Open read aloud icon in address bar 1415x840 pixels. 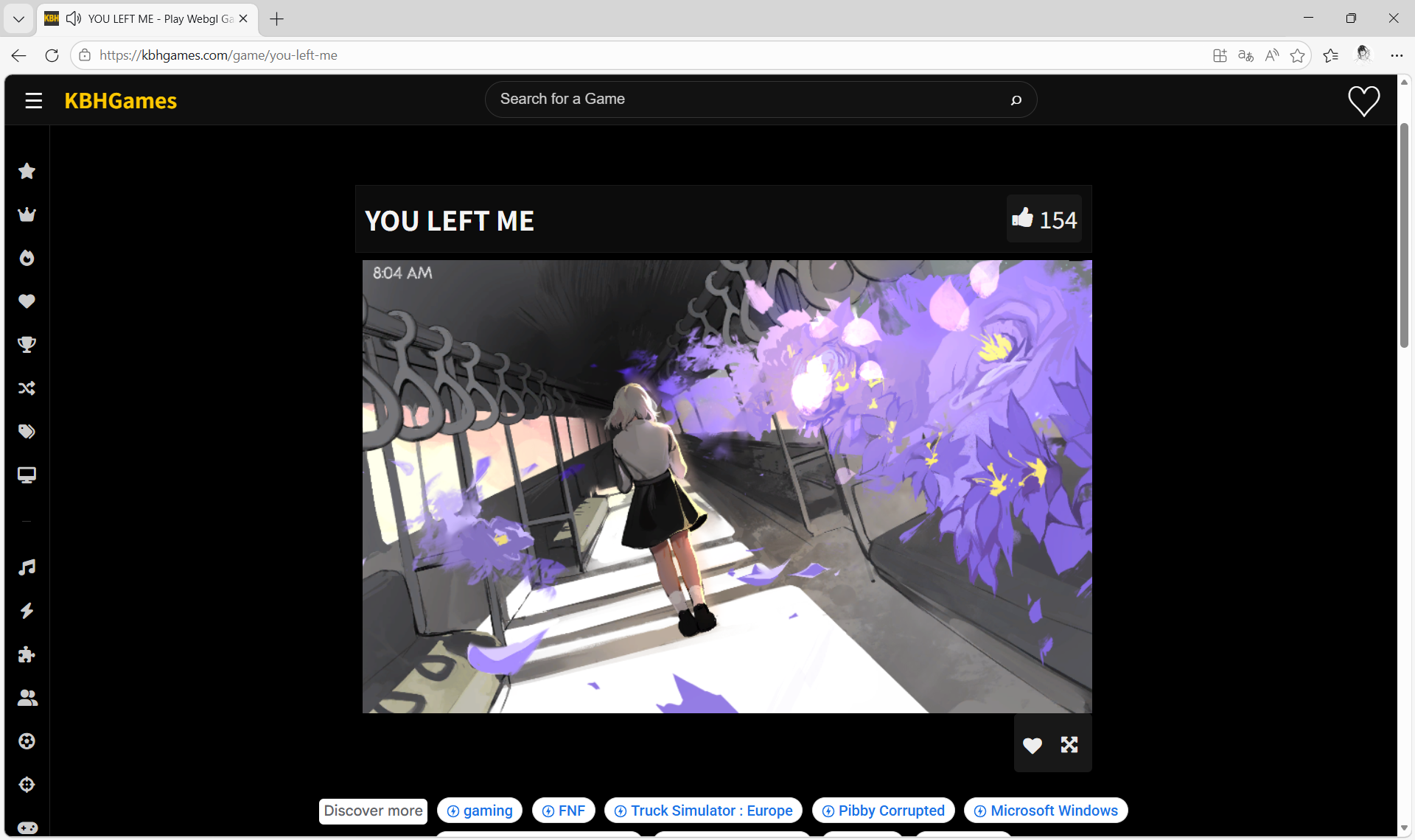(1271, 55)
